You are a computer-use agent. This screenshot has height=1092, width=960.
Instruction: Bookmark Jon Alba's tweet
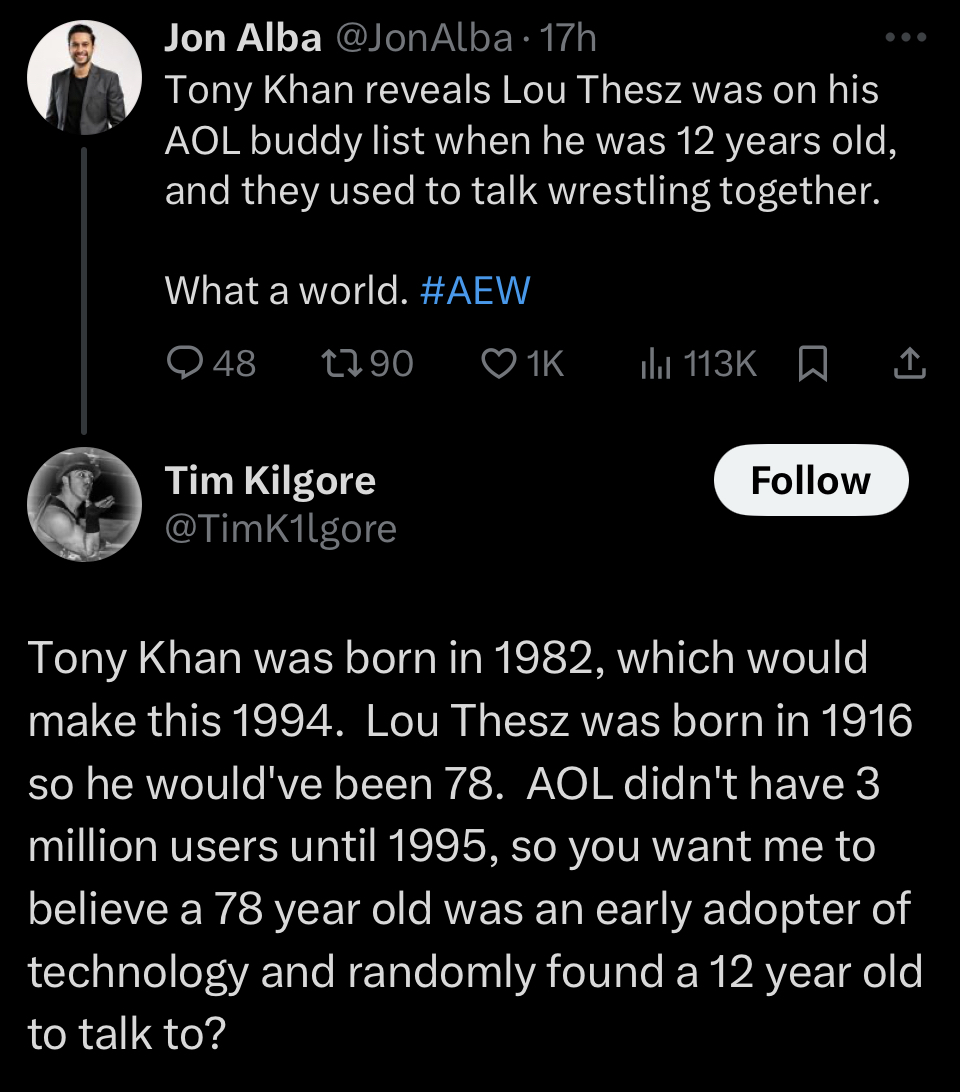pyautogui.click(x=812, y=365)
